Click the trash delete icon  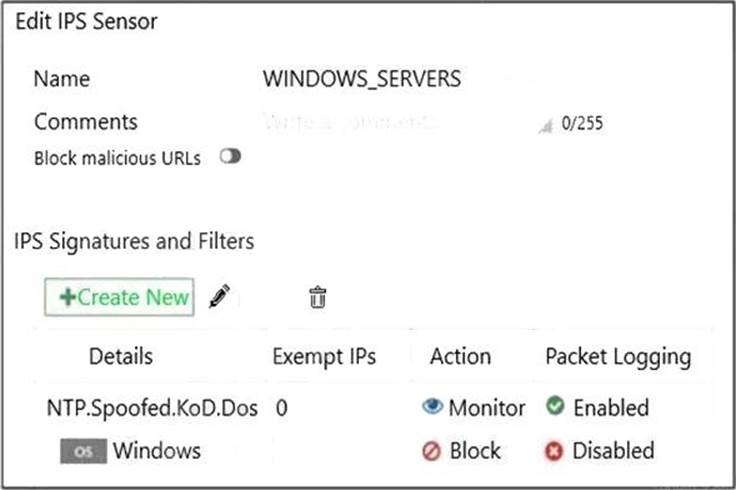tap(317, 296)
